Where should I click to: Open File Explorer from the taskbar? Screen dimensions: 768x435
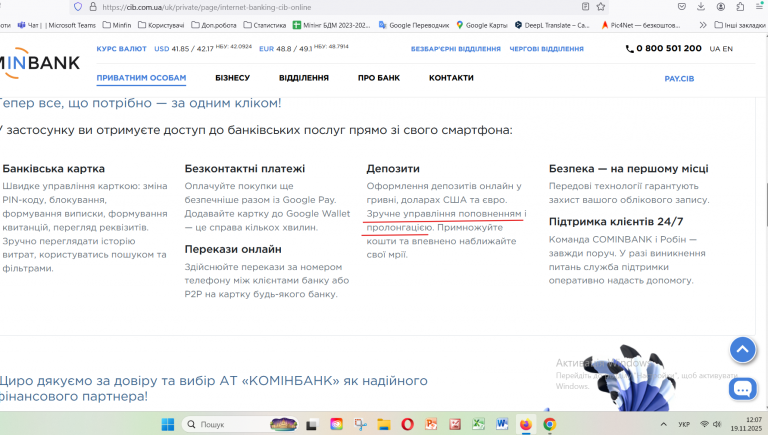[x=384, y=424]
